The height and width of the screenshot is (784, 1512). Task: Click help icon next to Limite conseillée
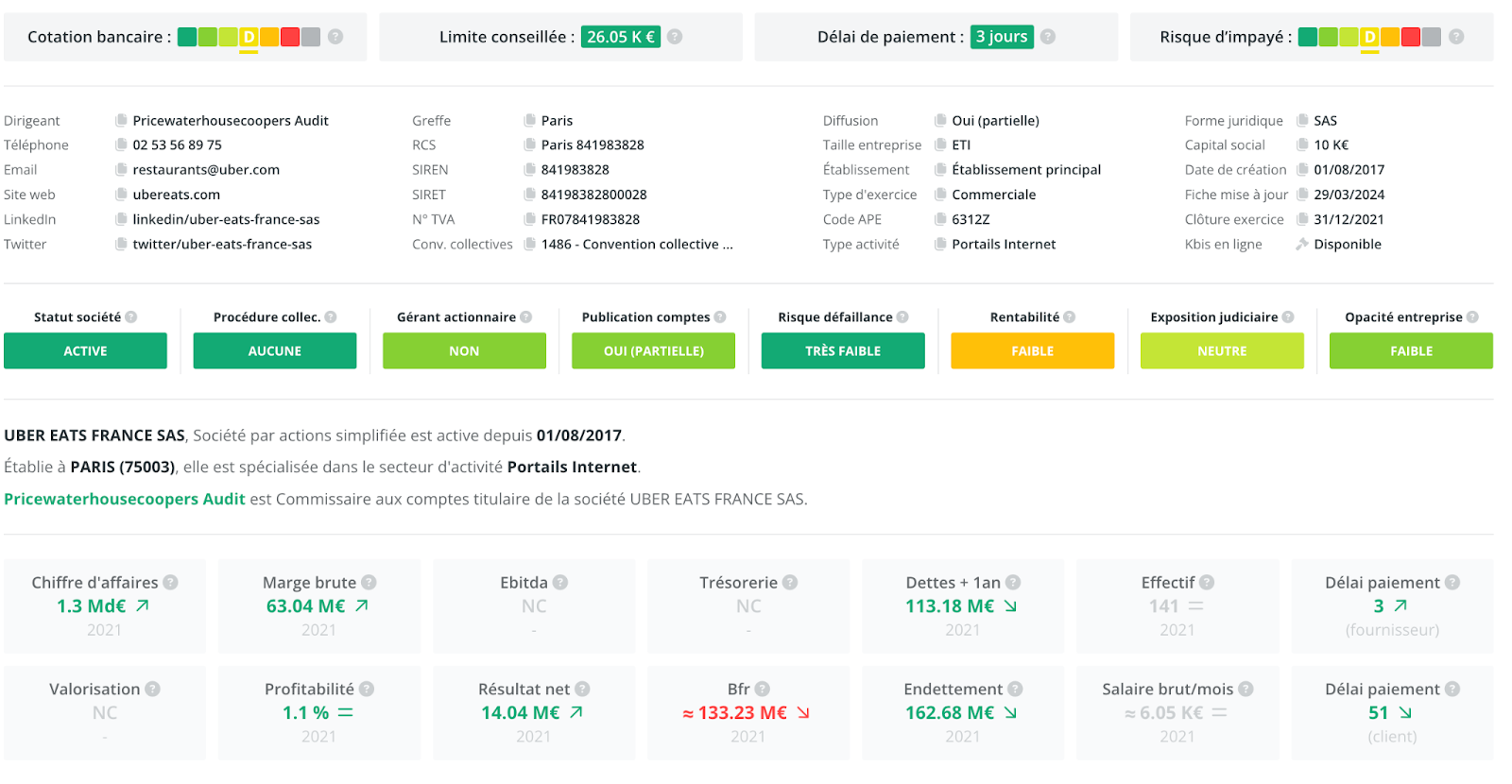675,37
